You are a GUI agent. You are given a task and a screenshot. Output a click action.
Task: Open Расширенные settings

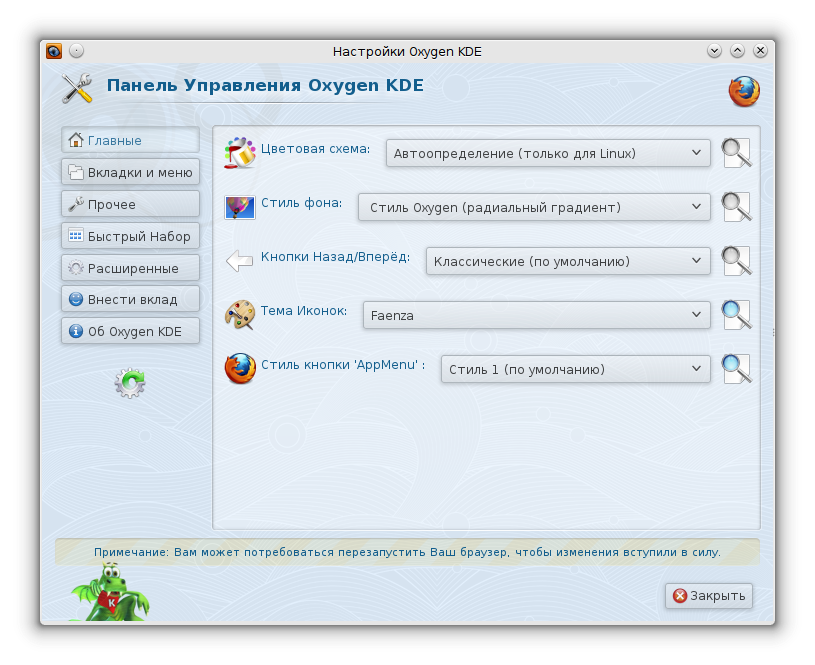pos(130,268)
